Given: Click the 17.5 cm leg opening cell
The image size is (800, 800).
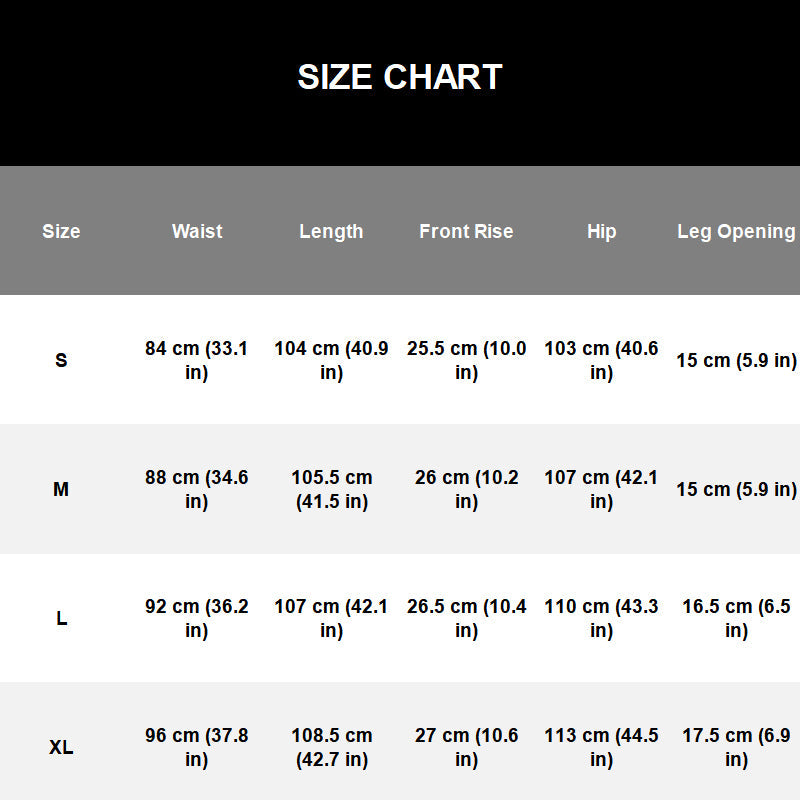Looking at the screenshot, I should 736,747.
